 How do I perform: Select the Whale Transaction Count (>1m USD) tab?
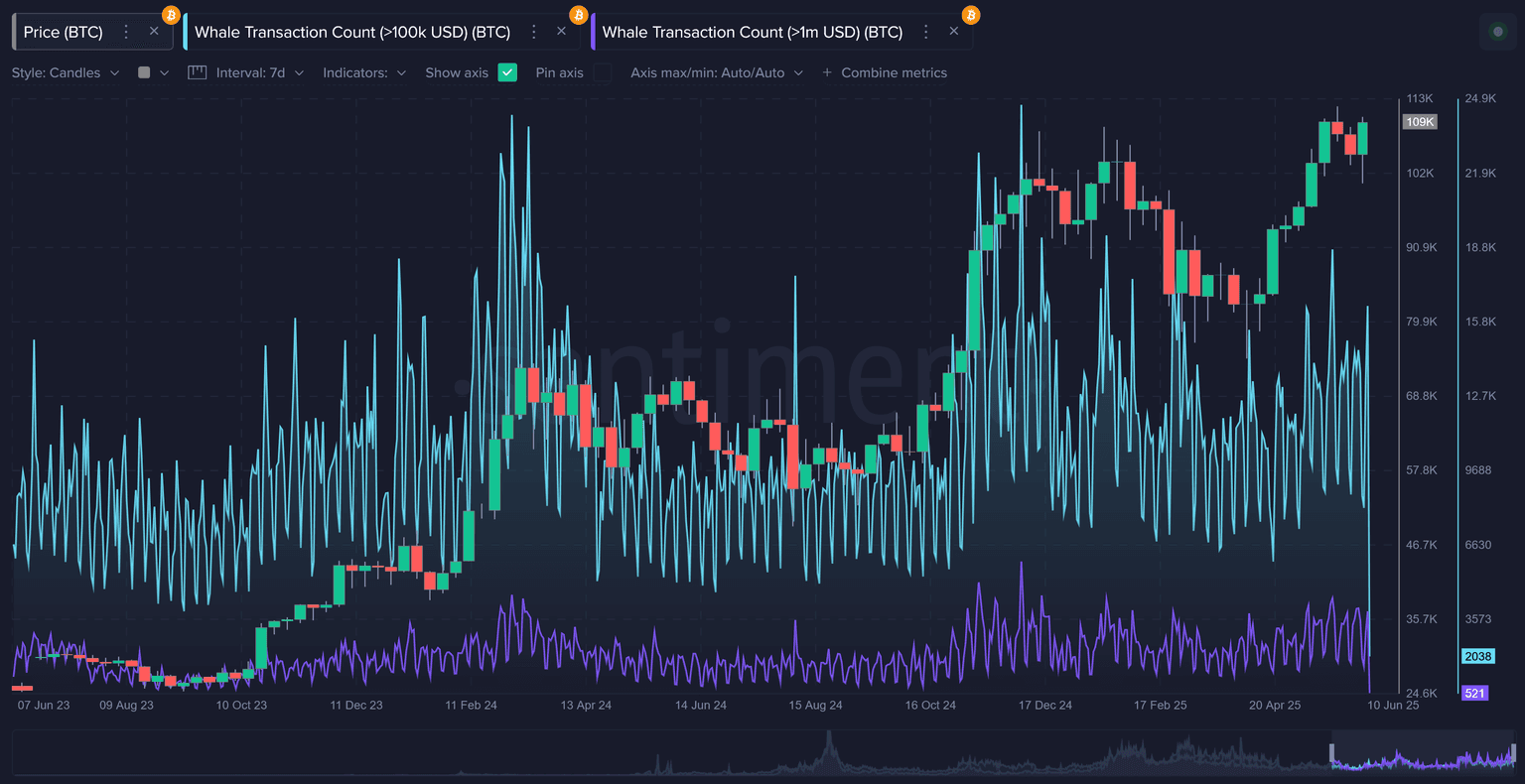click(x=752, y=32)
